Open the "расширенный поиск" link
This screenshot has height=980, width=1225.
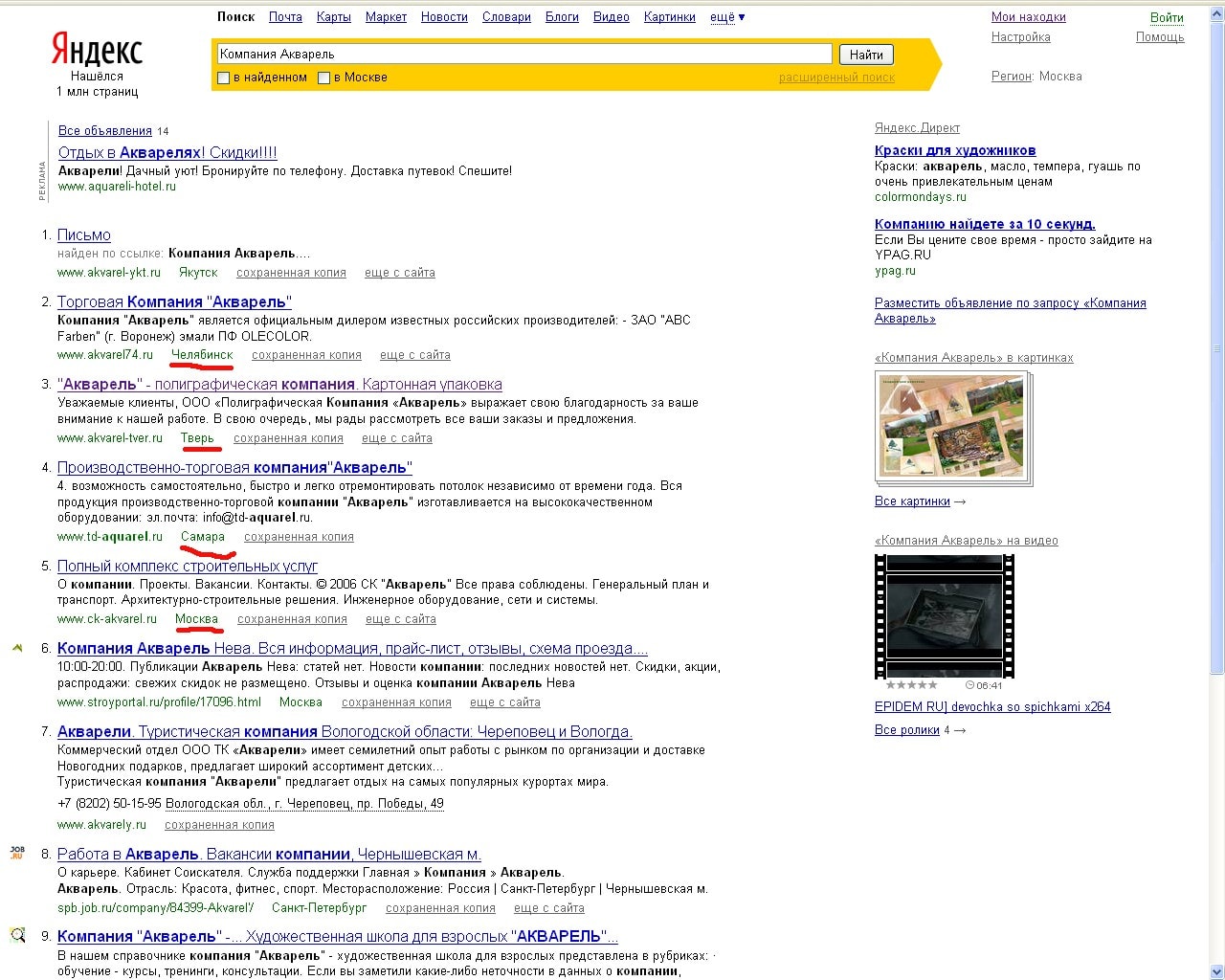coord(836,78)
